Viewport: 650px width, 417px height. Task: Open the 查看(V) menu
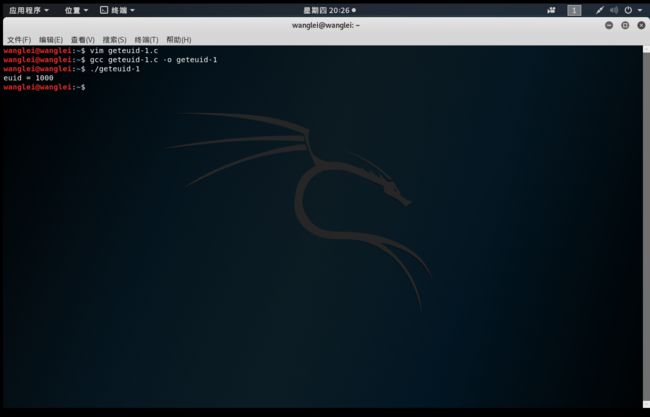[x=82, y=40]
